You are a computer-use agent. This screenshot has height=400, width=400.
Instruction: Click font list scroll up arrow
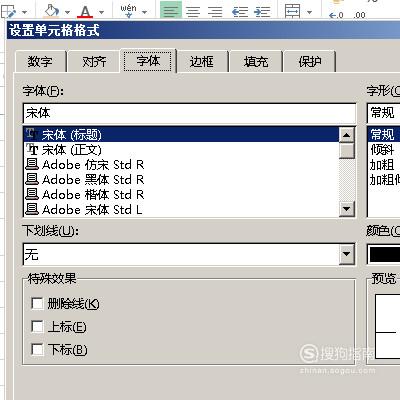click(x=347, y=135)
